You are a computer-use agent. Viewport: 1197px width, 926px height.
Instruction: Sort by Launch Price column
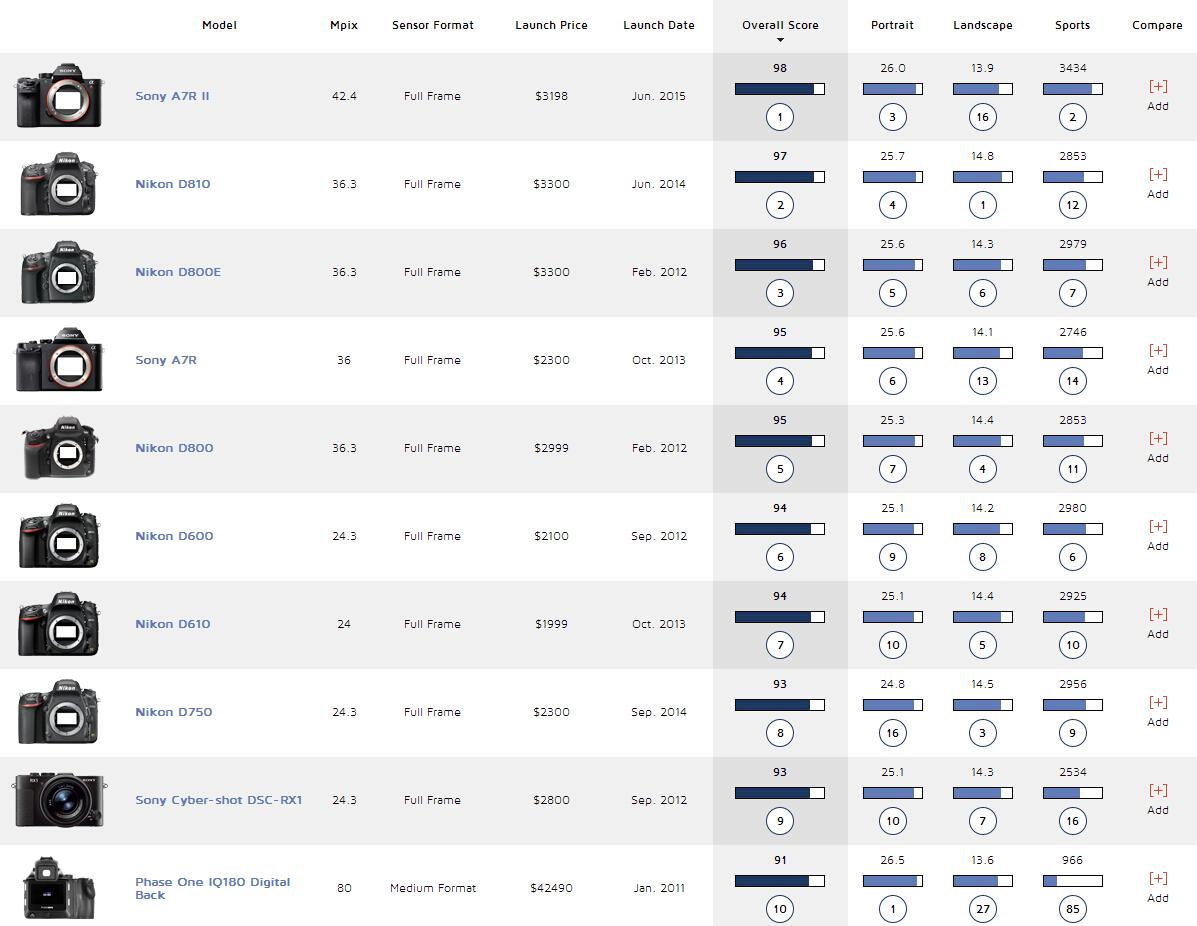(x=551, y=25)
